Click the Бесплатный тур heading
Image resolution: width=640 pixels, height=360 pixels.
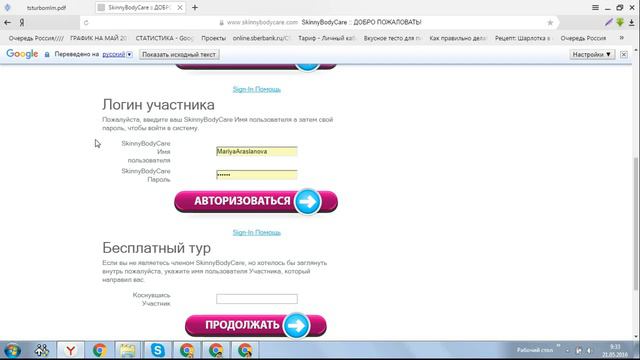point(157,248)
